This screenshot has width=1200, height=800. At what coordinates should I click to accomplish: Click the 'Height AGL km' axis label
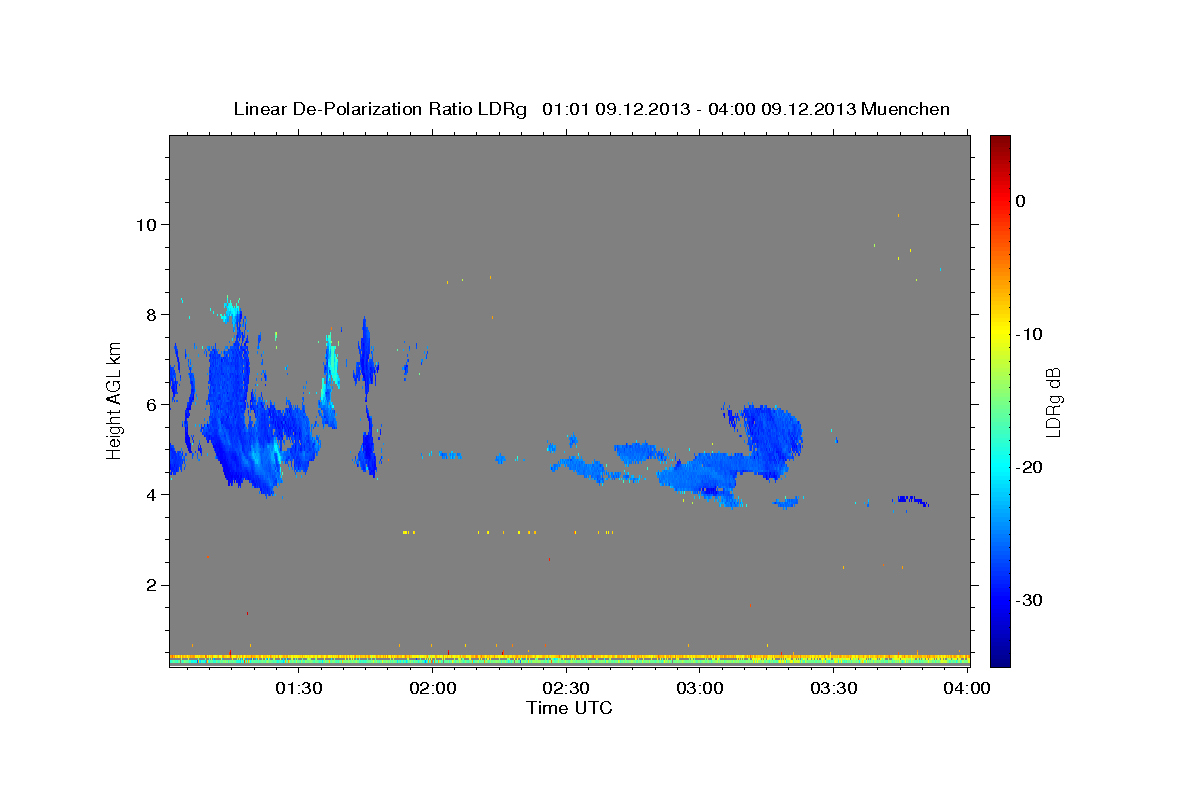point(115,400)
